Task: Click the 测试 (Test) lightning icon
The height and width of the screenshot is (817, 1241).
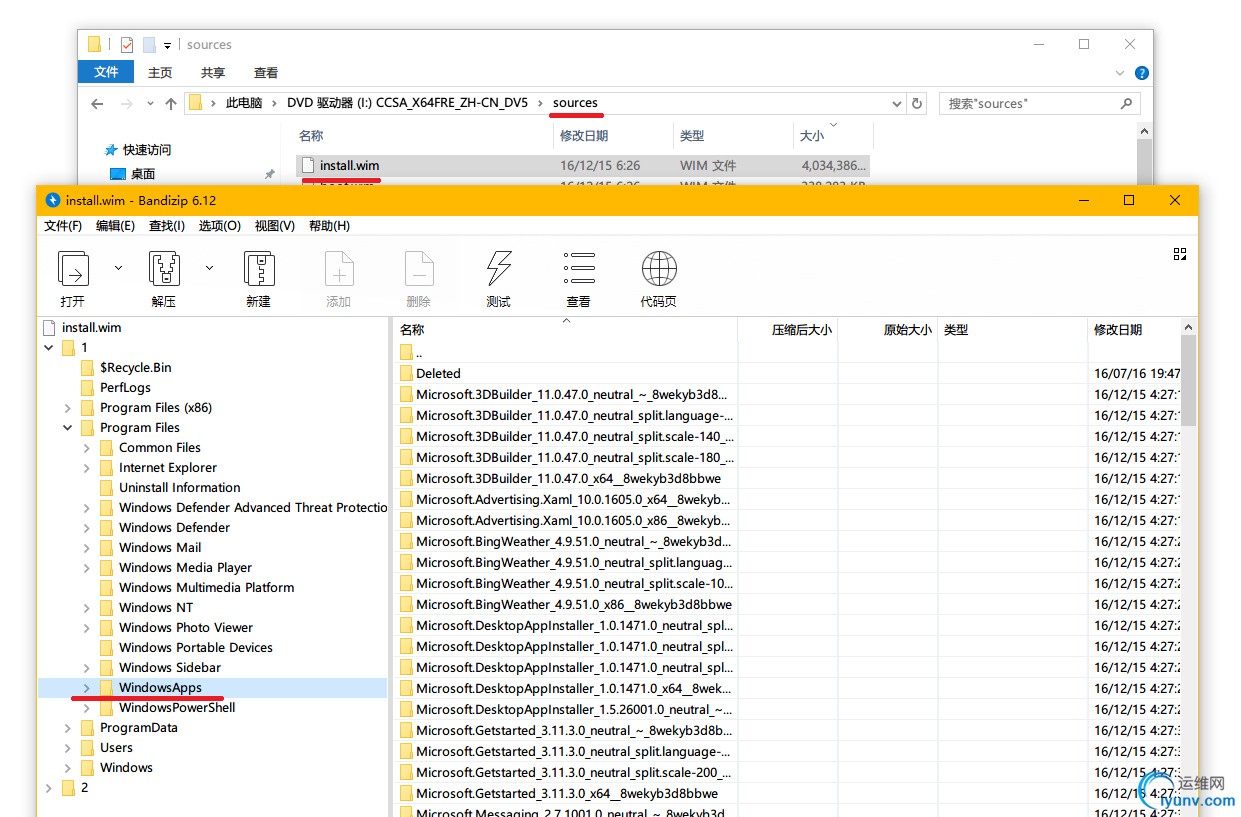Action: pos(498,269)
